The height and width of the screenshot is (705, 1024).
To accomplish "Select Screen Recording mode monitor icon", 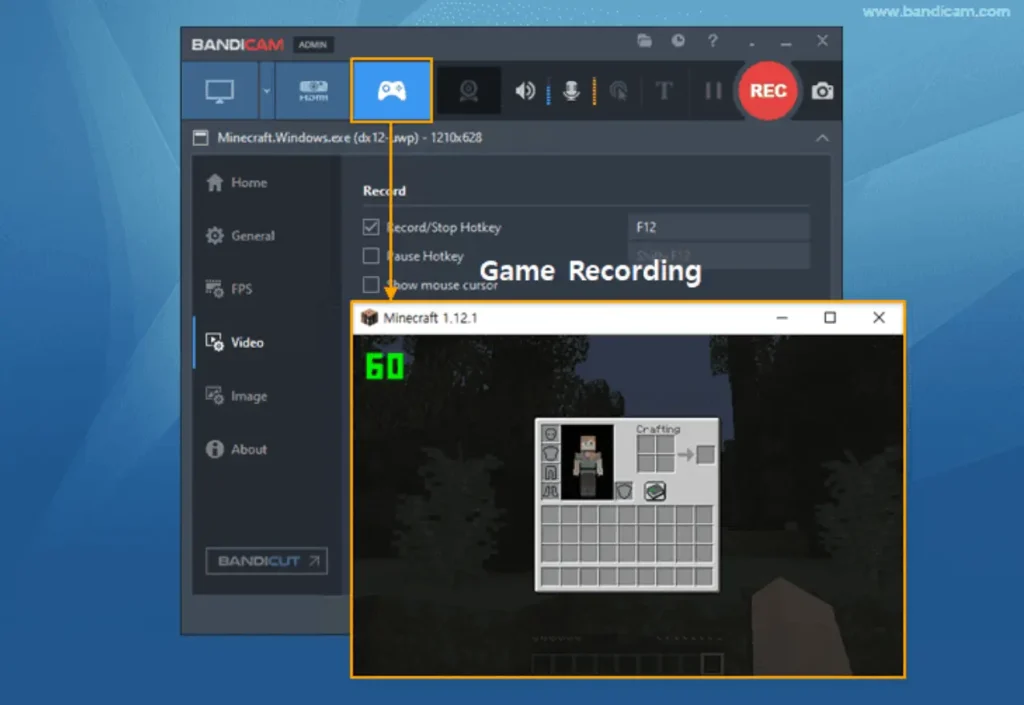I will click(x=220, y=91).
